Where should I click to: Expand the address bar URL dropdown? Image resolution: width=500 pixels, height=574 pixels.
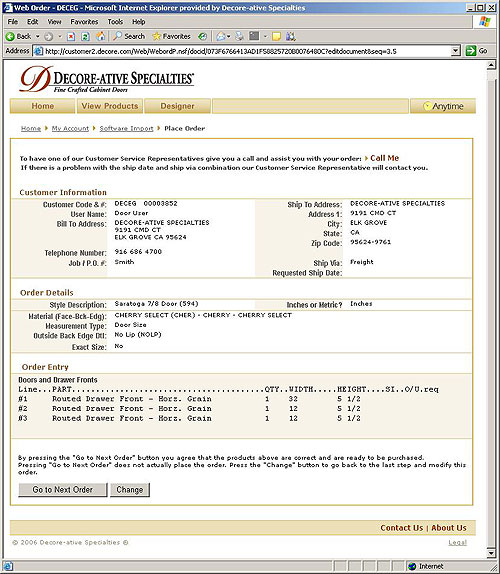point(455,51)
